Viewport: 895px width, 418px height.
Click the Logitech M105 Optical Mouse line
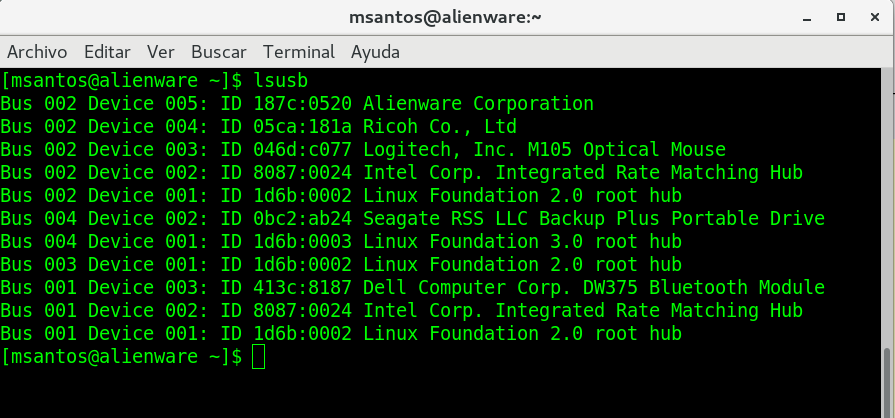tap(363, 150)
